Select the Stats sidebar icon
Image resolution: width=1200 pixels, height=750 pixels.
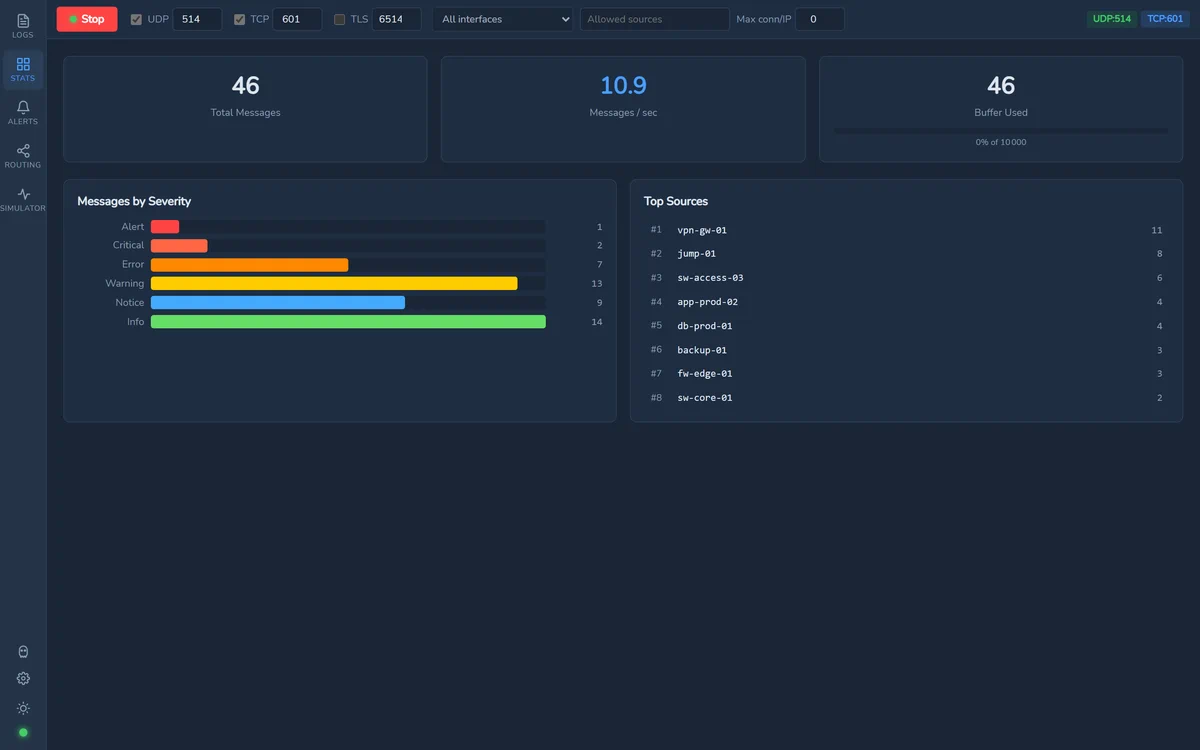coord(23,69)
